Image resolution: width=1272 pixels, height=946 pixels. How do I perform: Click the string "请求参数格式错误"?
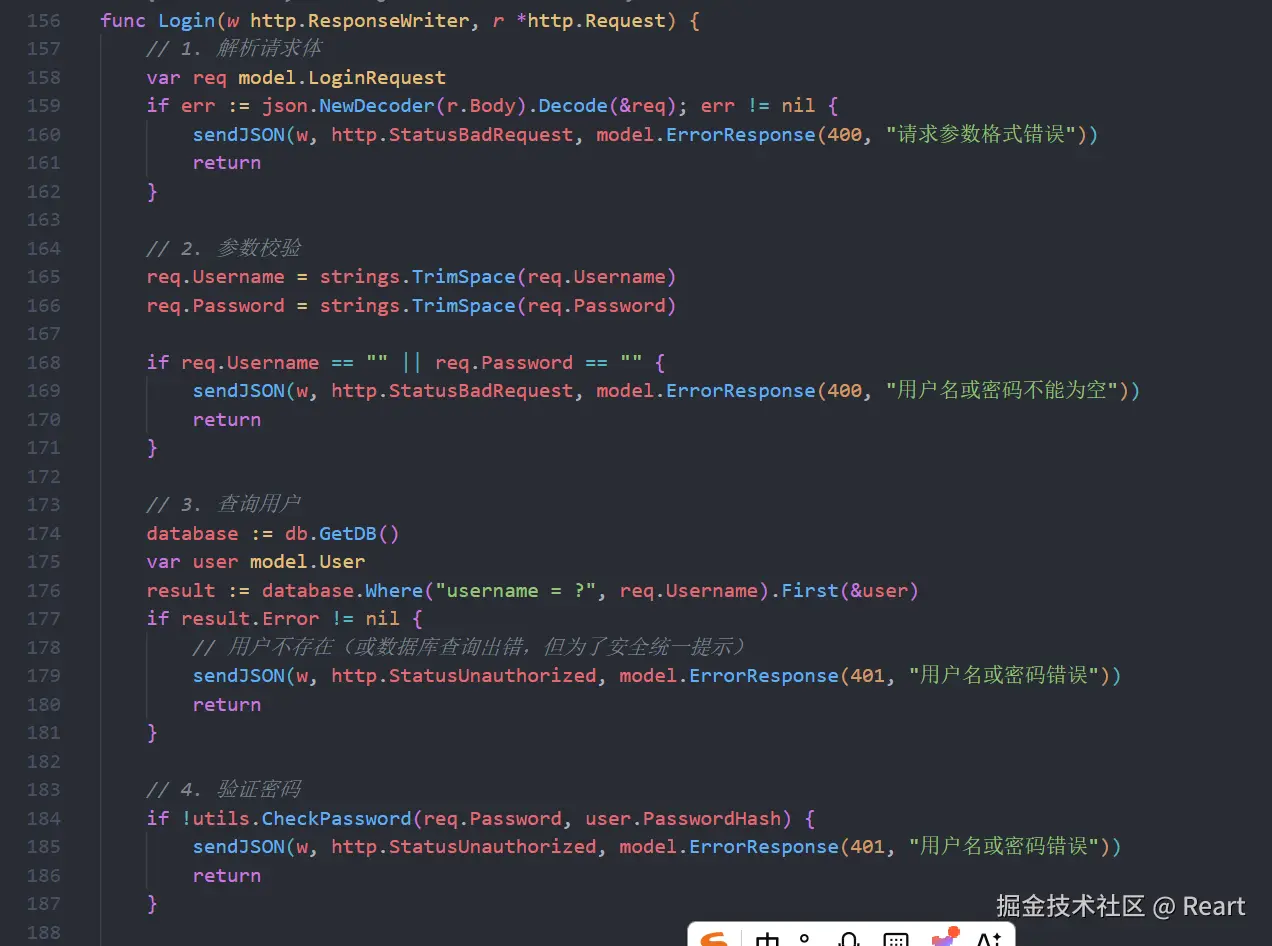[981, 134]
